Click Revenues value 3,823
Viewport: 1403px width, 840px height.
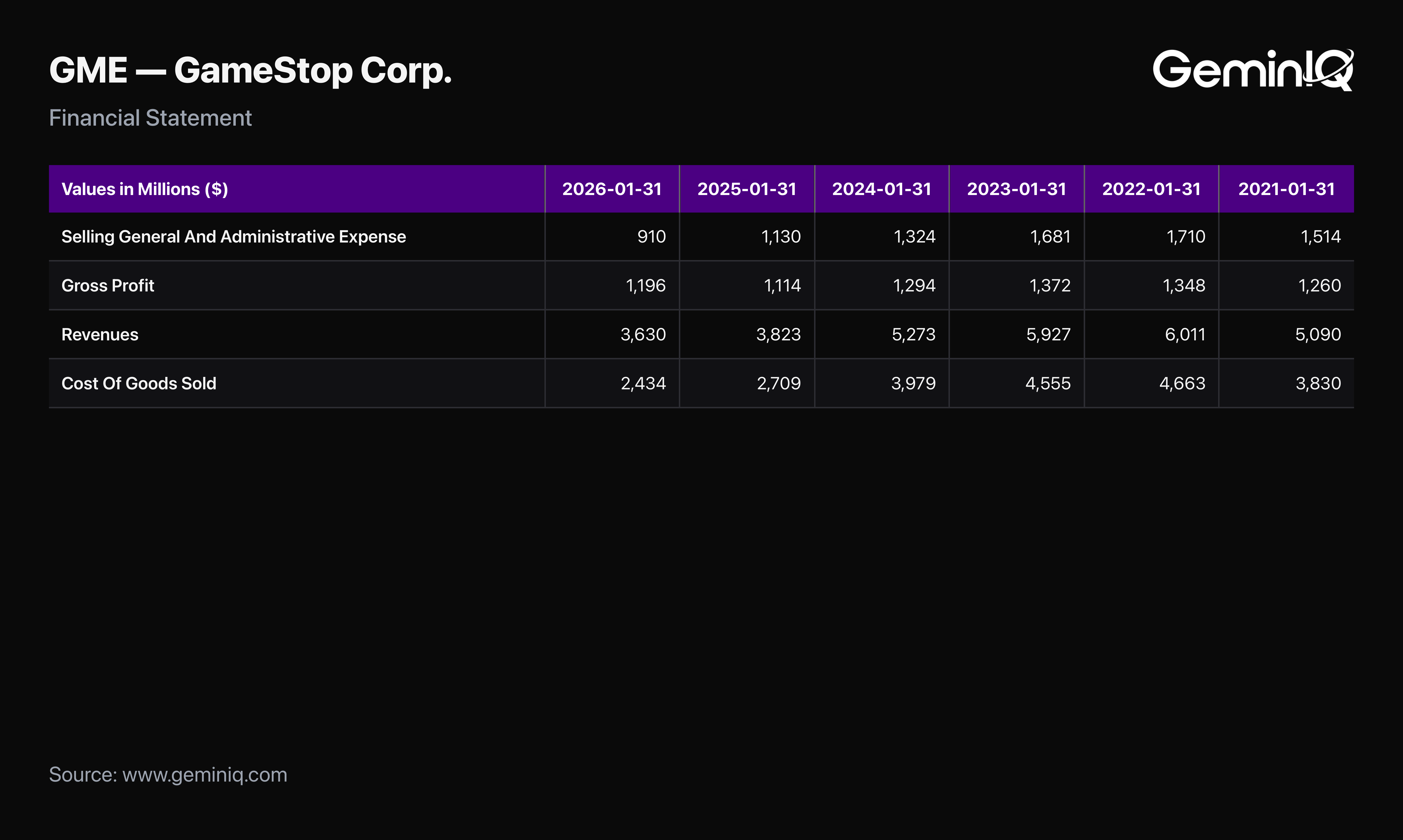[x=778, y=335]
